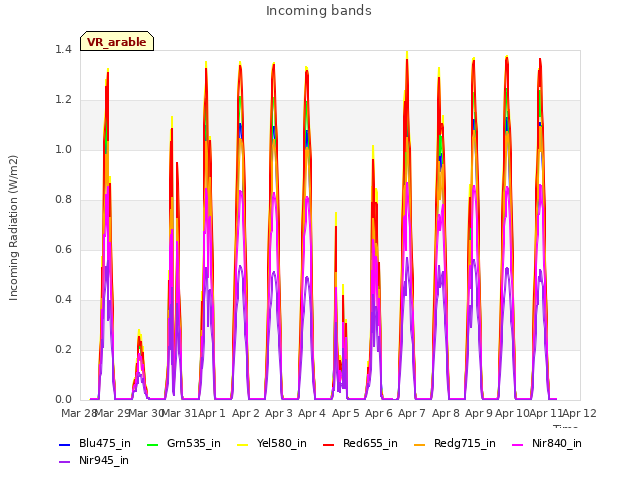Toggle the Yel580_in legend label
Image resolution: width=640 pixels, height=480 pixels.
tap(282, 444)
